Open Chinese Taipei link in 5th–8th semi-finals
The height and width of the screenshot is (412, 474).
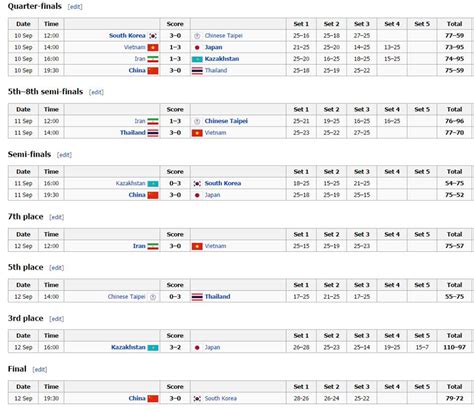226,121
